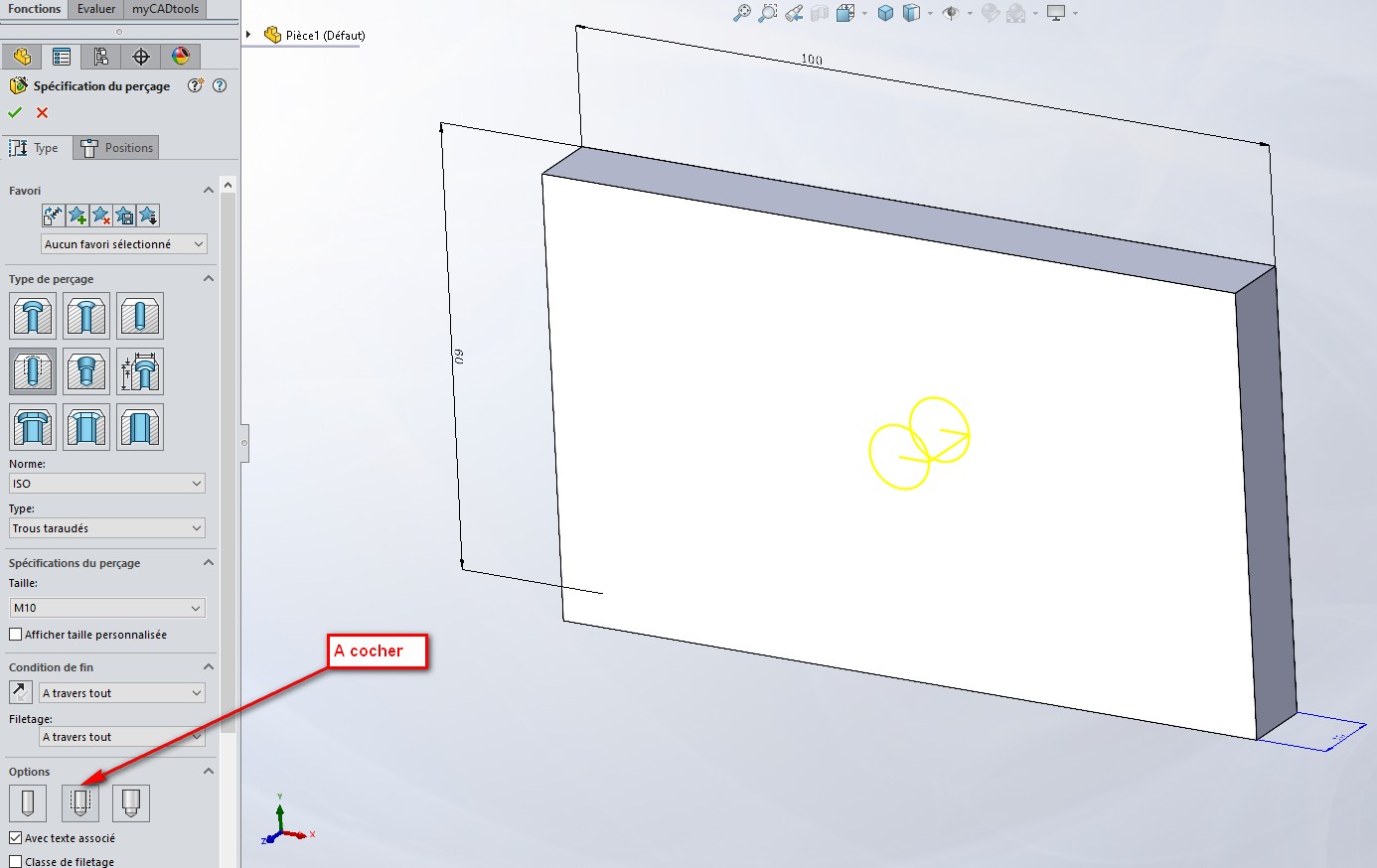Uncheck 'Avec texte associé' option
1377x868 pixels.
coord(16,838)
